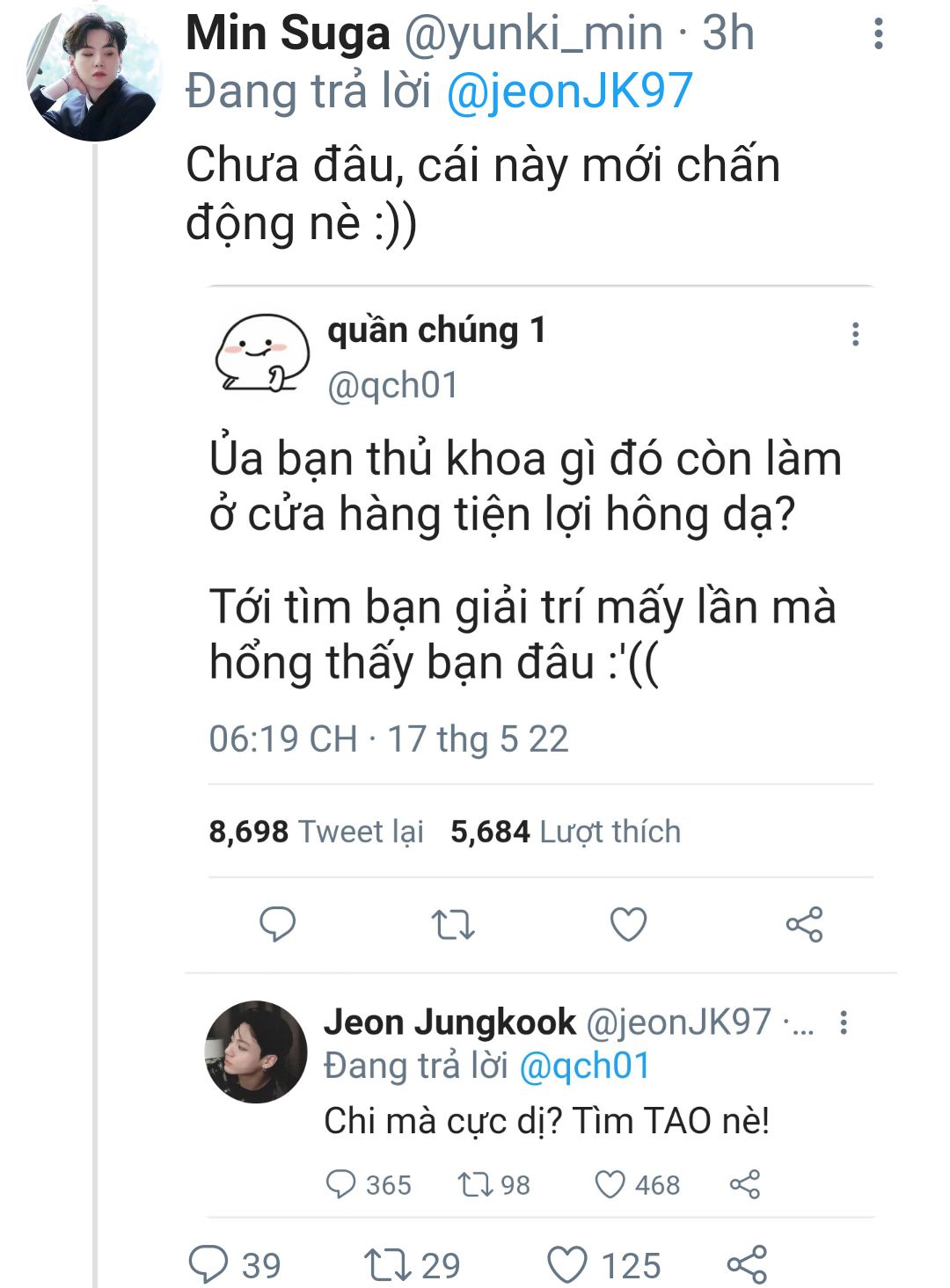Viewport: 950px width, 1288px height.
Task: View Min Suga's profile picture
Action: (x=92, y=75)
